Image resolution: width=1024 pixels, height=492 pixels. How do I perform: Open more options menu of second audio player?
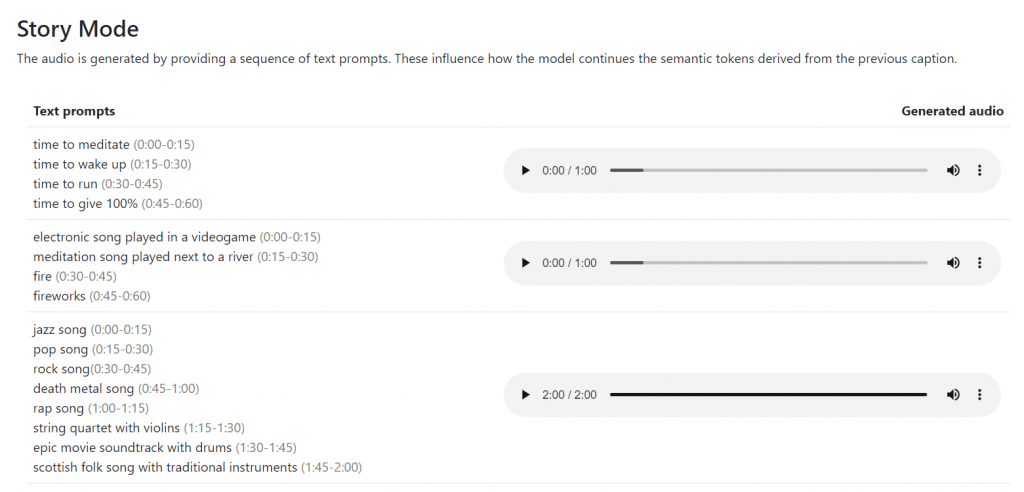pos(980,263)
